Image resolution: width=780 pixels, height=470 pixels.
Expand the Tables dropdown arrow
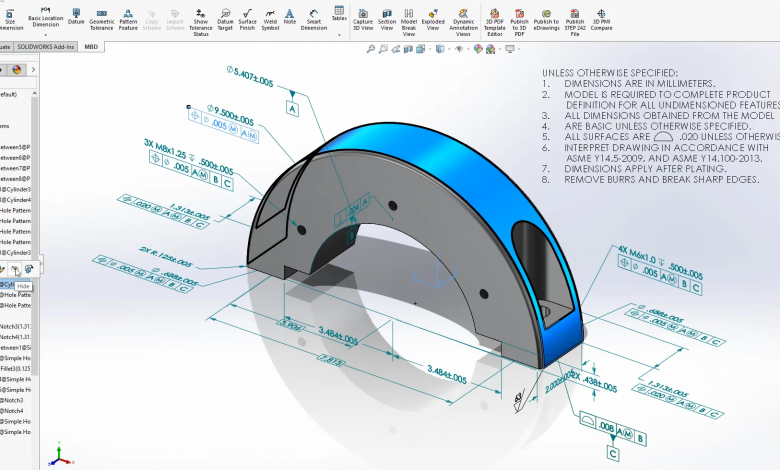click(x=339, y=35)
